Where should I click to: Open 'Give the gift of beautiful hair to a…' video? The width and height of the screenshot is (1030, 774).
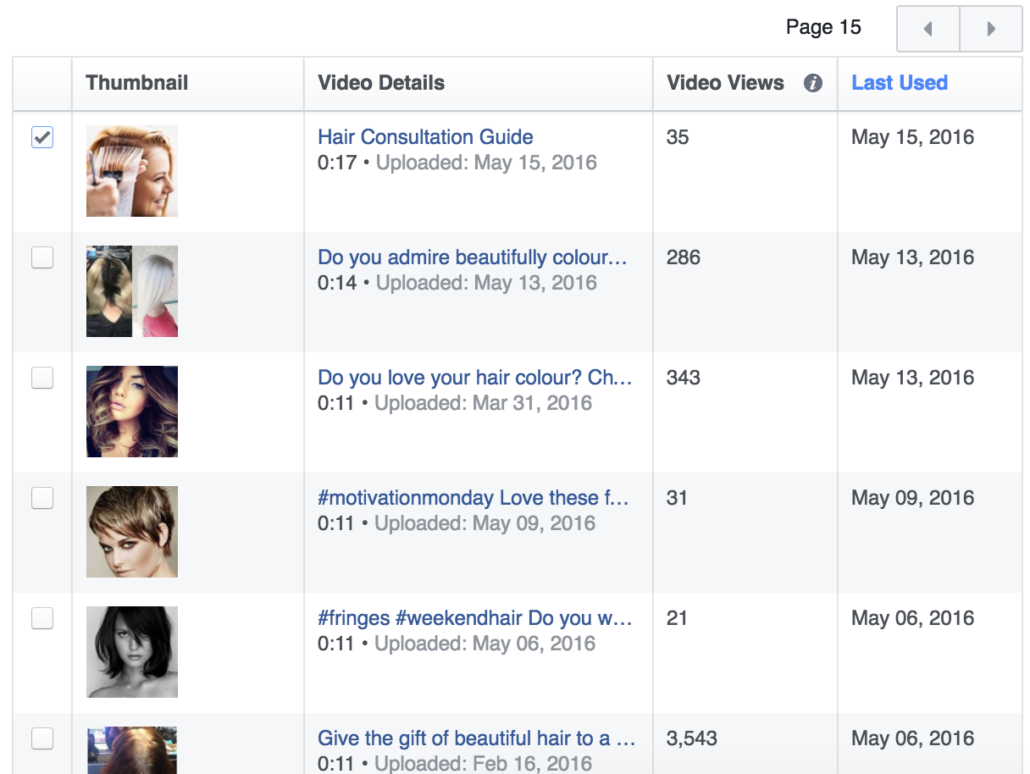click(x=476, y=738)
